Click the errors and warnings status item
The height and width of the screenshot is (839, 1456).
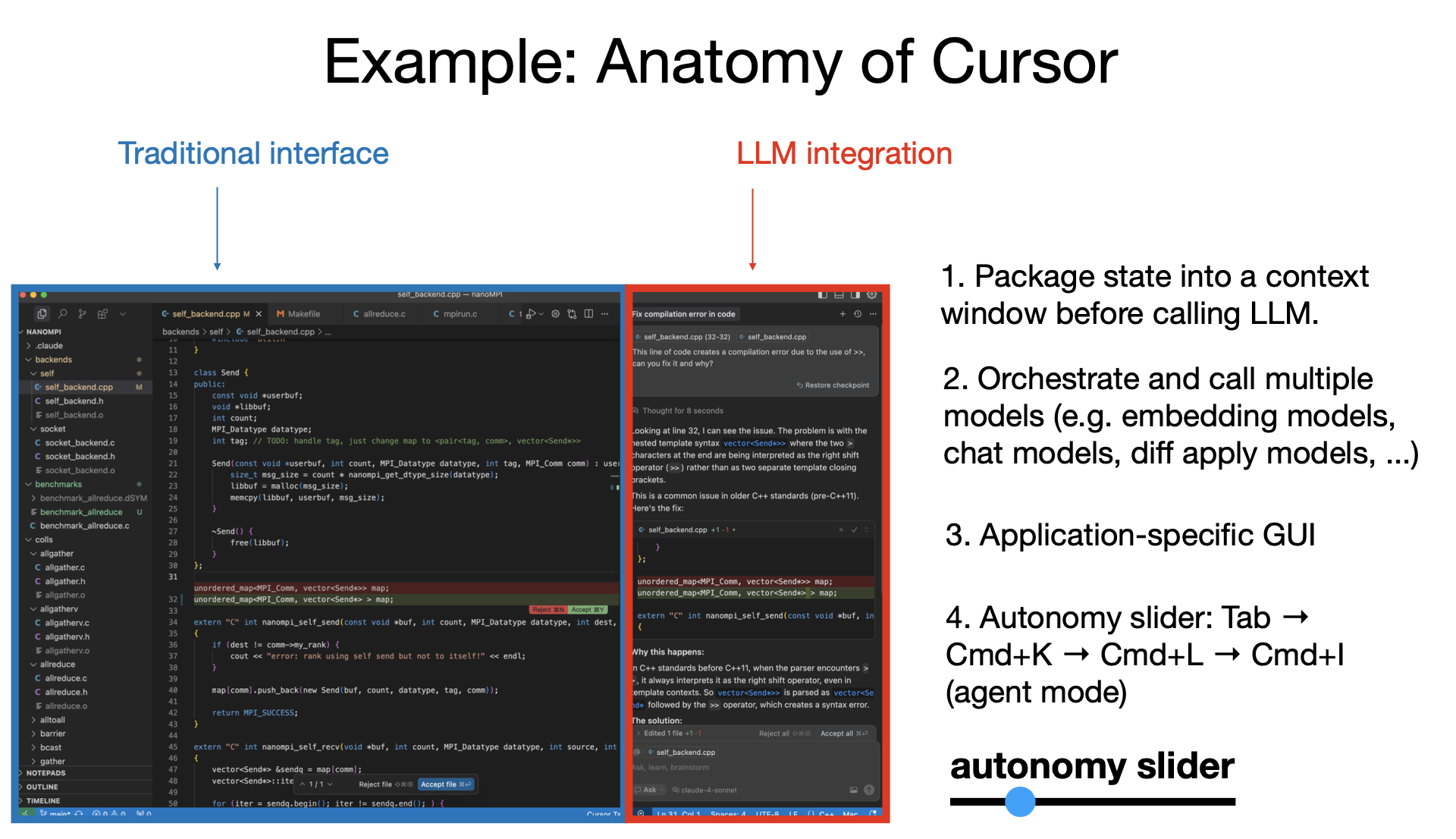click(x=108, y=813)
